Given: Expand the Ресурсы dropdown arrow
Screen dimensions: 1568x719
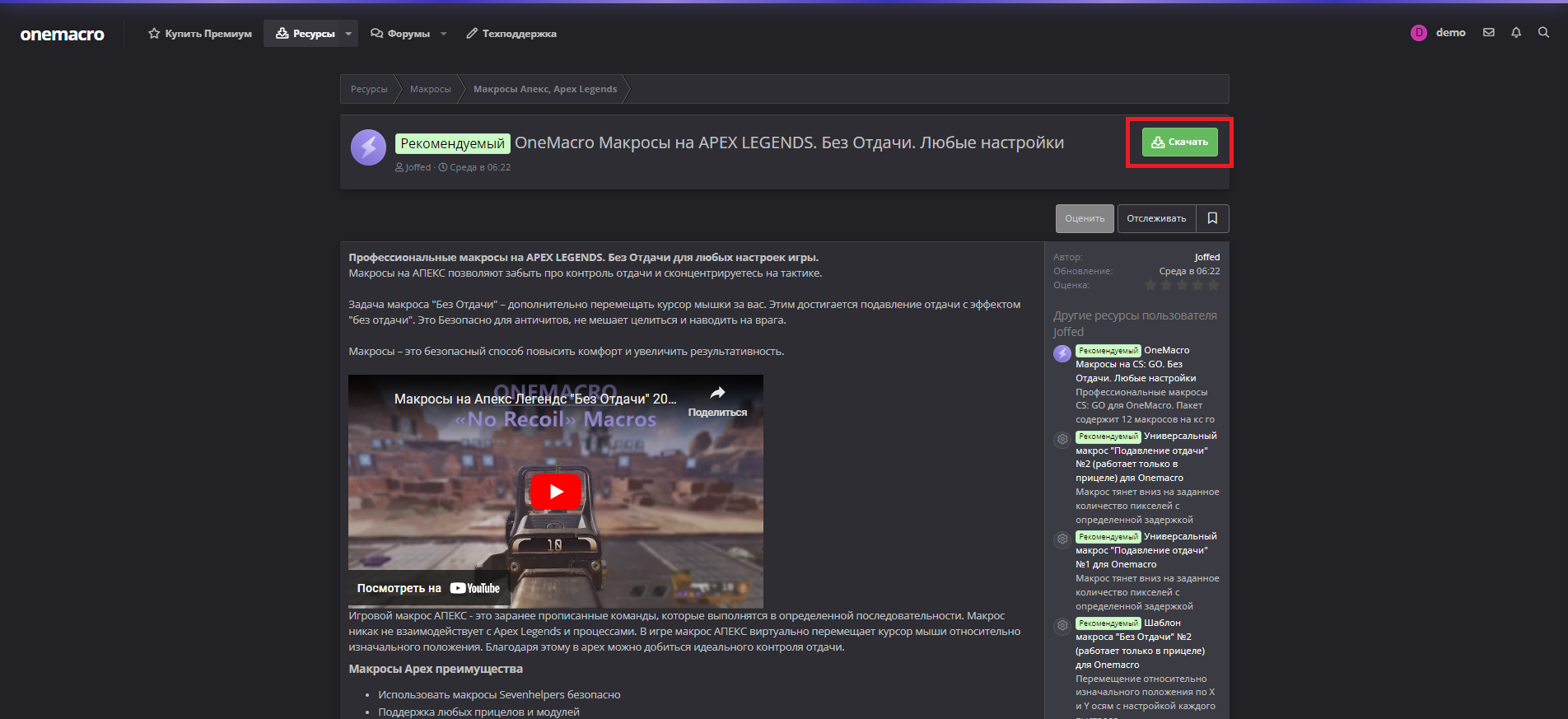Looking at the screenshot, I should coord(348,34).
